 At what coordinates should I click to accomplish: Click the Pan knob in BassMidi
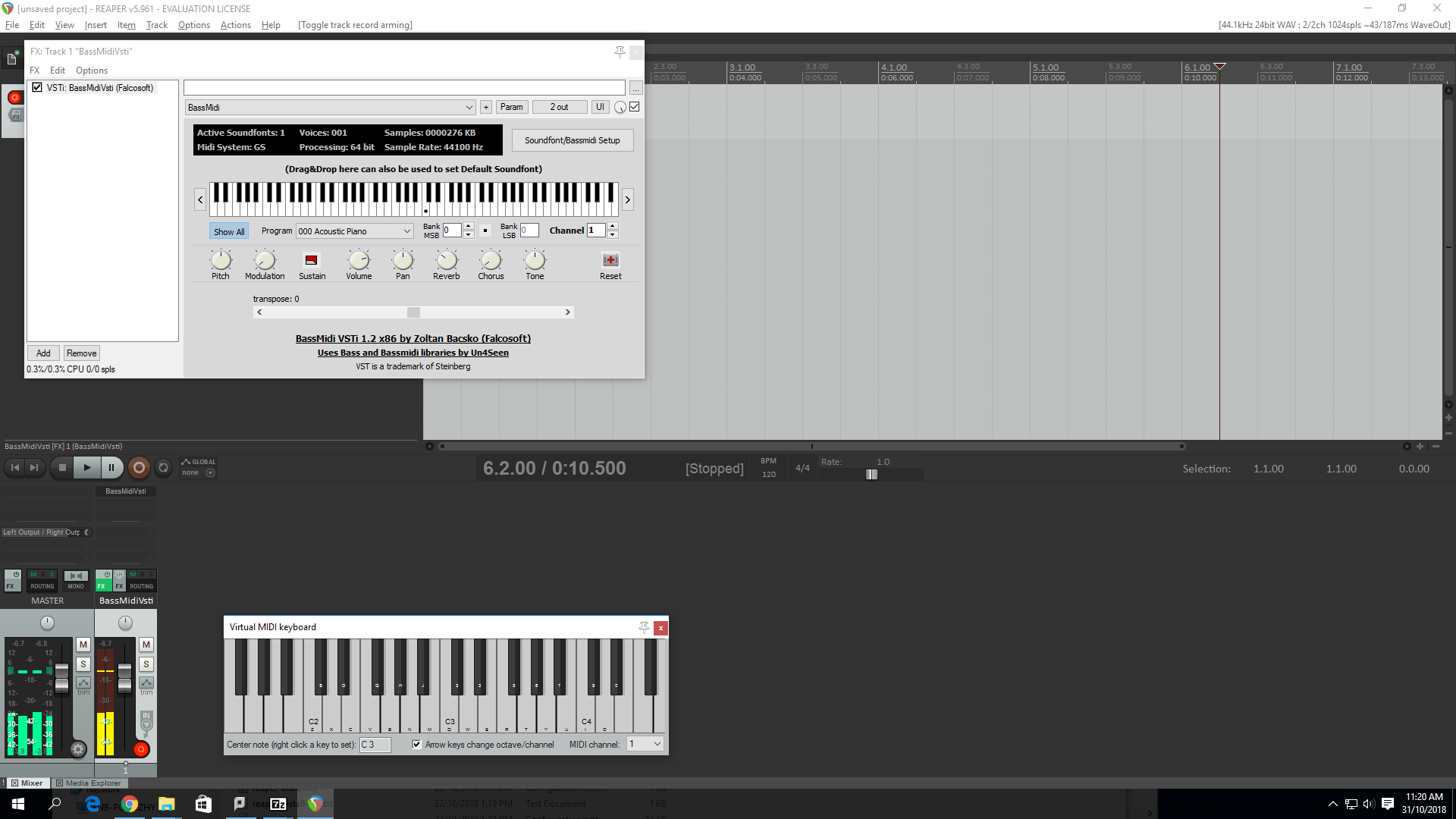[403, 260]
